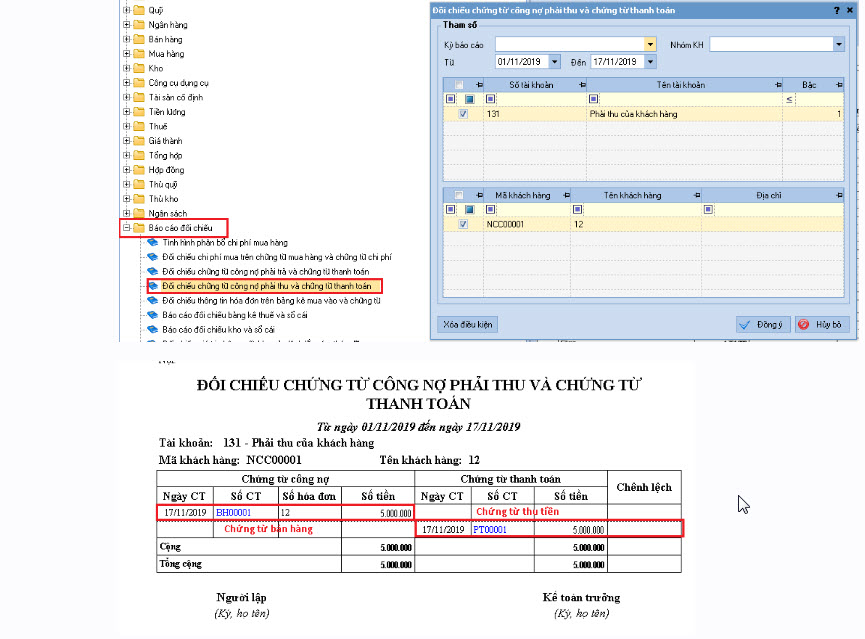This screenshot has width=865, height=639.
Task: Select the Công cụ dụng cụ folder icon
Action: pos(139,83)
